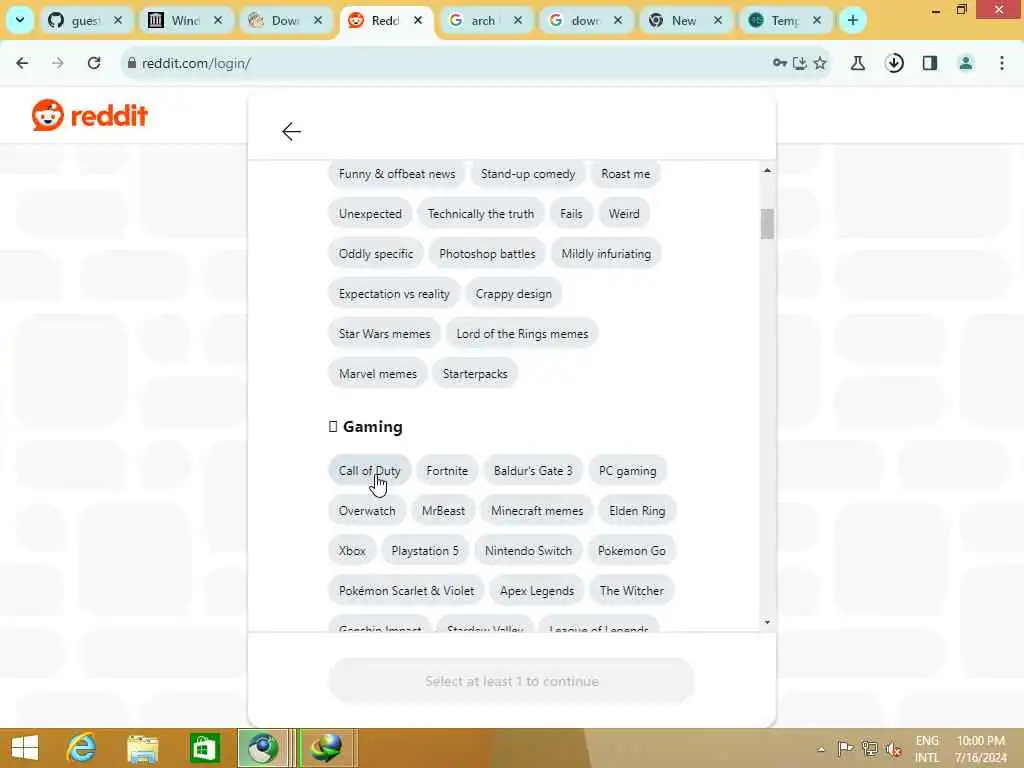The width and height of the screenshot is (1024, 768).
Task: Click the interests list scrollbar thumb
Action: pyautogui.click(x=767, y=224)
